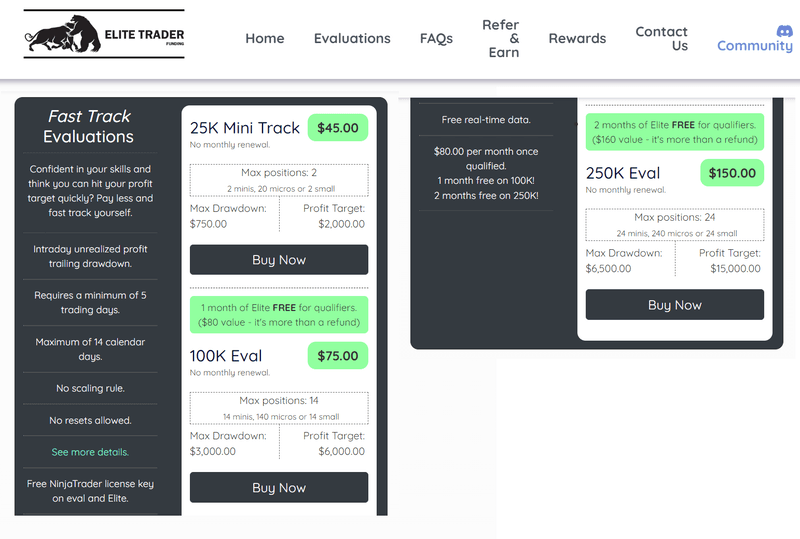The width and height of the screenshot is (800, 539).
Task: Click the Max positions: 2 box
Action: pyautogui.click(x=279, y=180)
